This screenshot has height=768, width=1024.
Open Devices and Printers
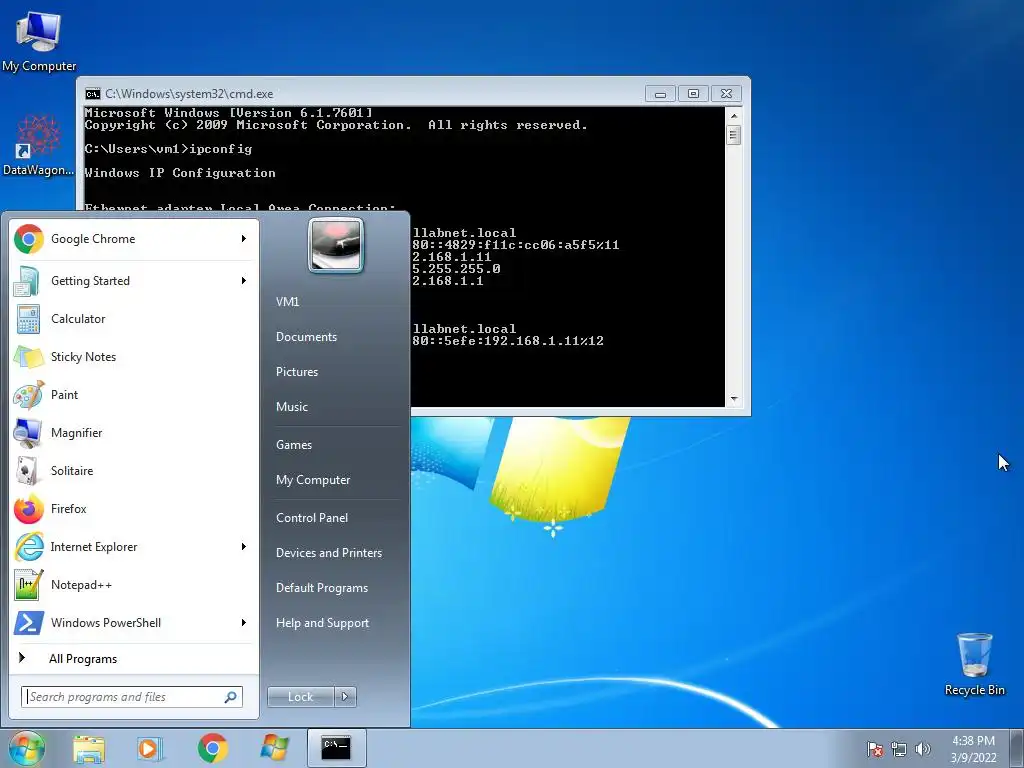pyautogui.click(x=329, y=553)
